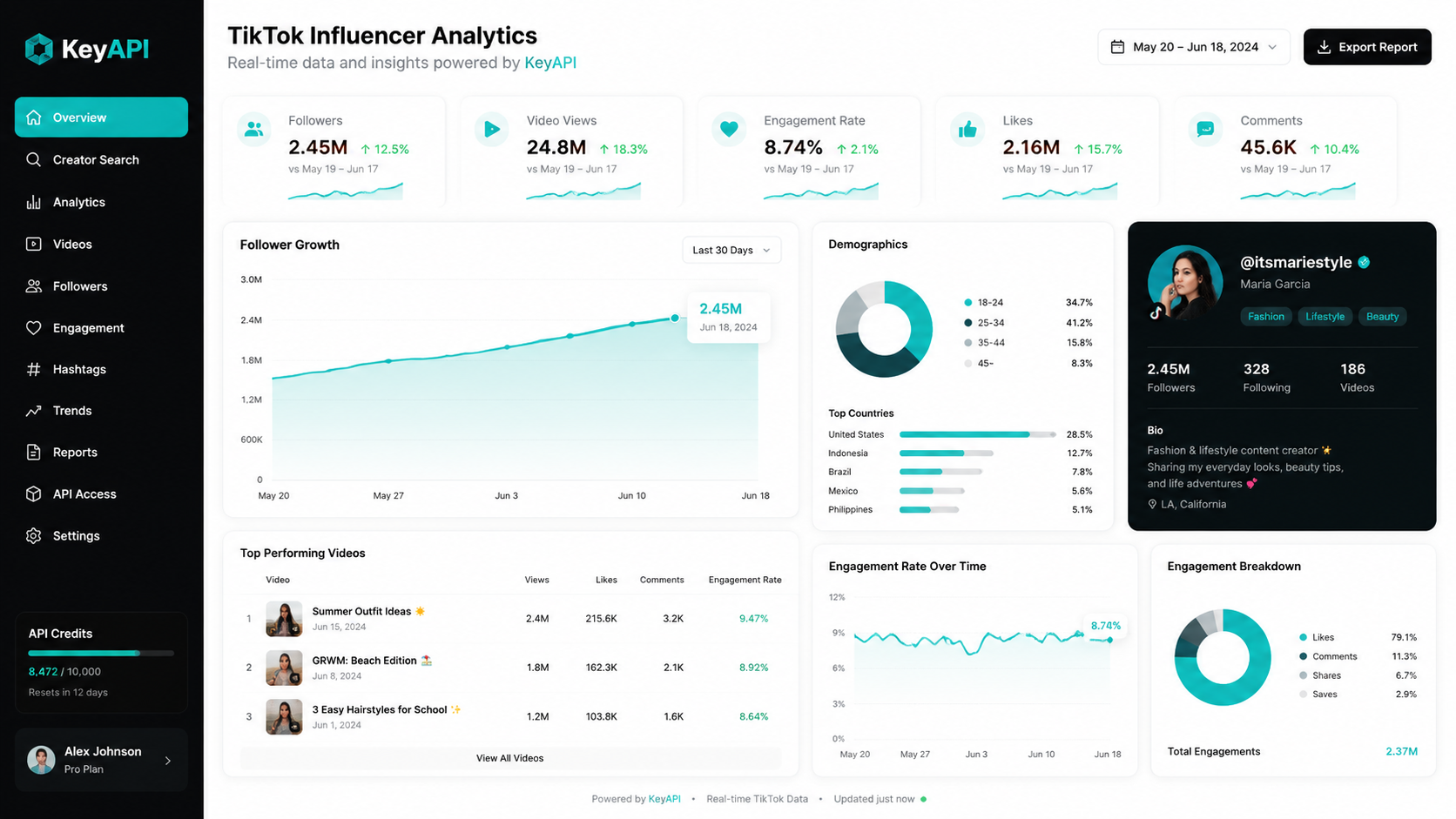Image resolution: width=1456 pixels, height=819 pixels.
Task: Click the 9.47% engagement rate value
Action: [753, 619]
